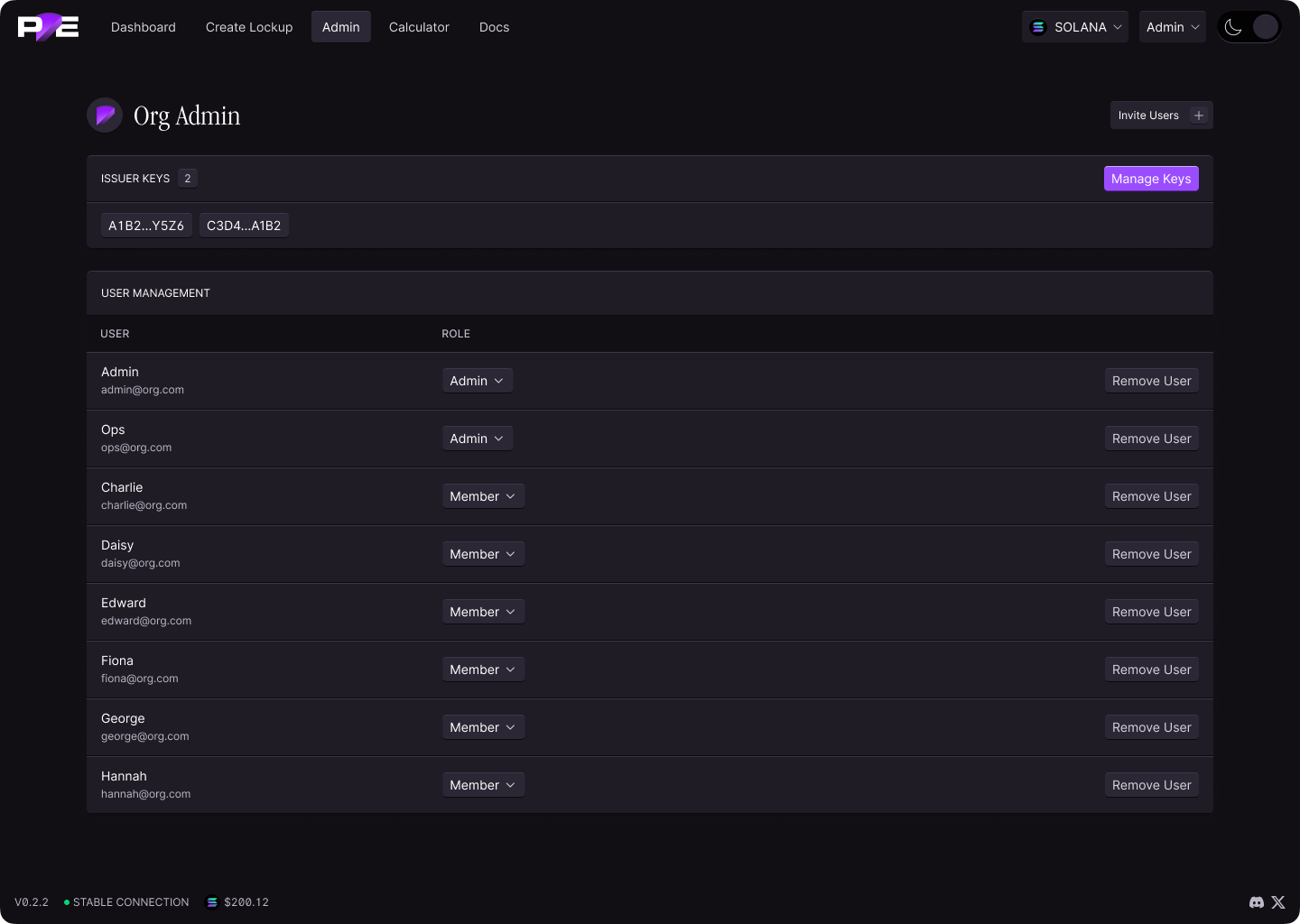Click the moon icon in theme switch
Screen dimensions: 1300x924
click(x=1233, y=27)
